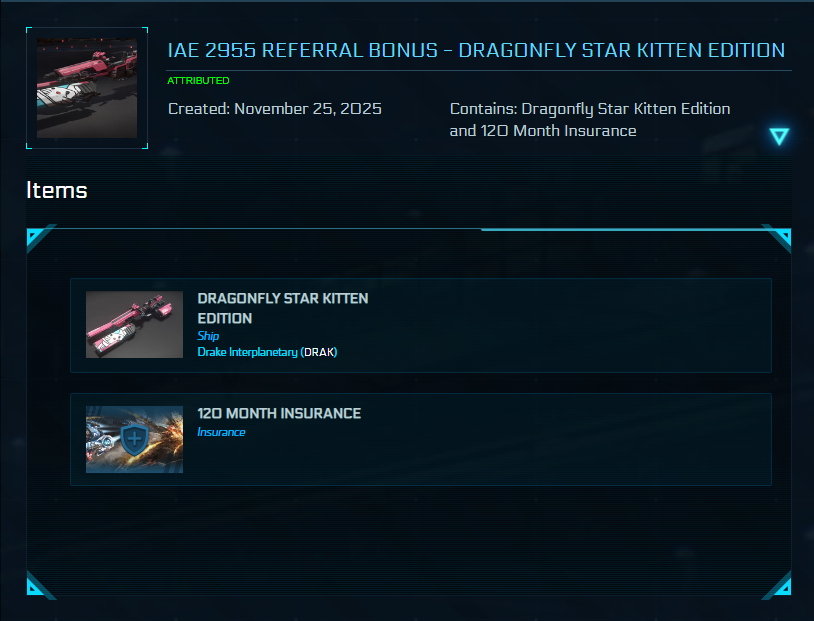Open the Dragonfly Star Kitten ship thumbnail
The width and height of the screenshot is (814, 621).
[x=134, y=325]
